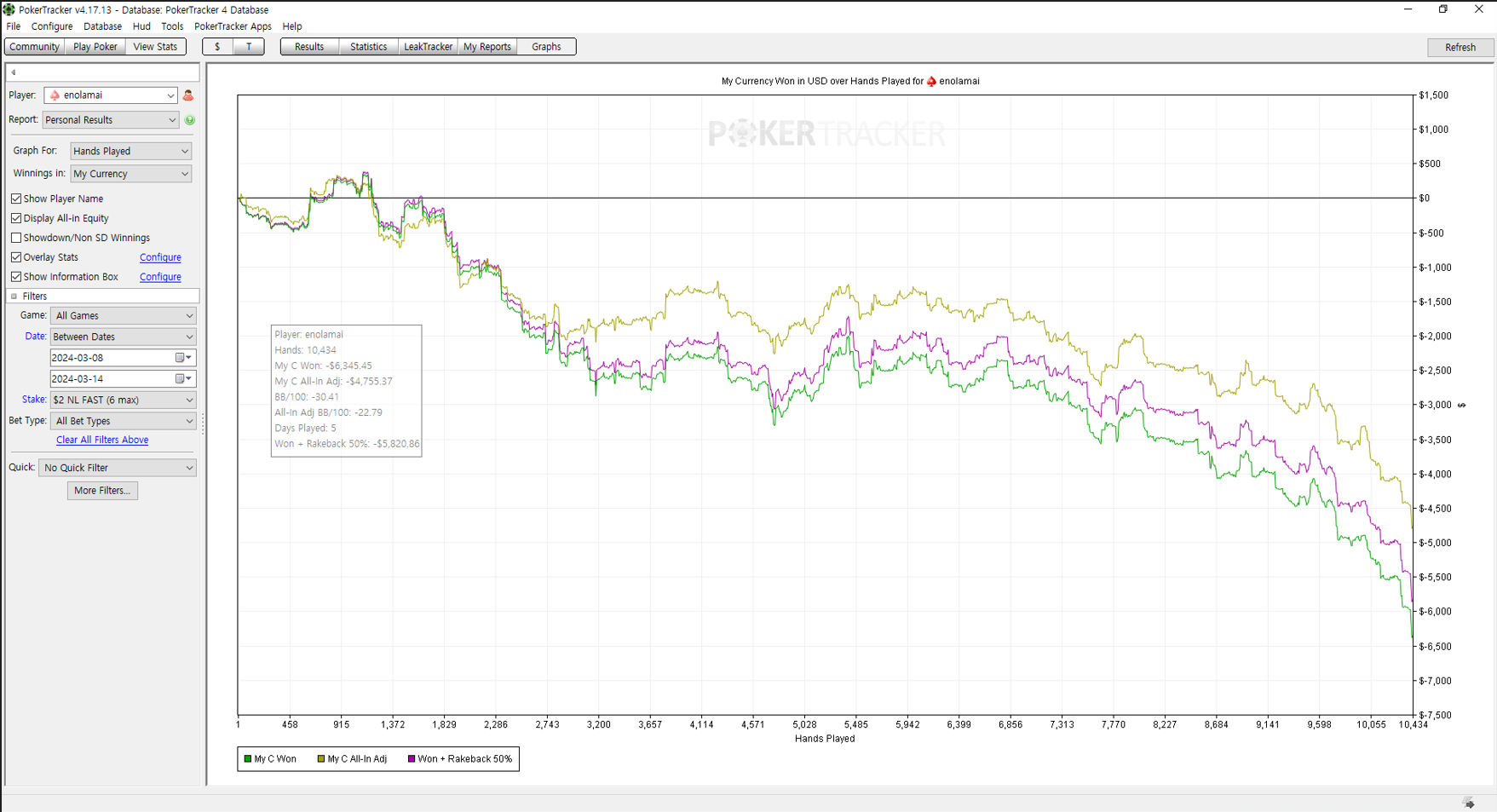Viewport: 1497px width, 812px height.
Task: Open the Quick filter dropdown
Action: [118, 468]
